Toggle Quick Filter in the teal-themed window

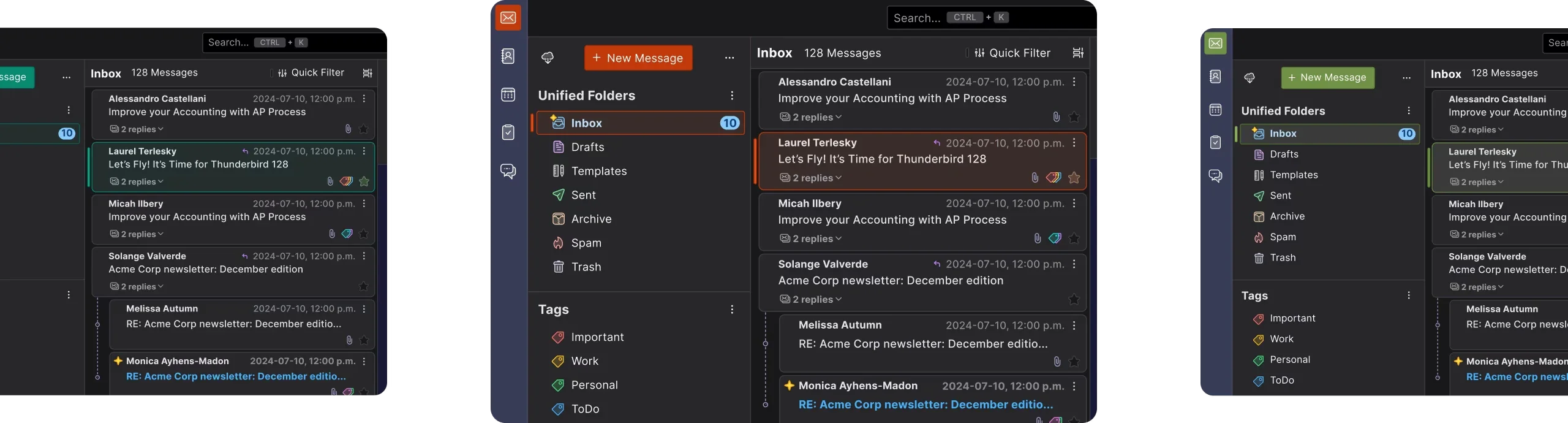[311, 73]
